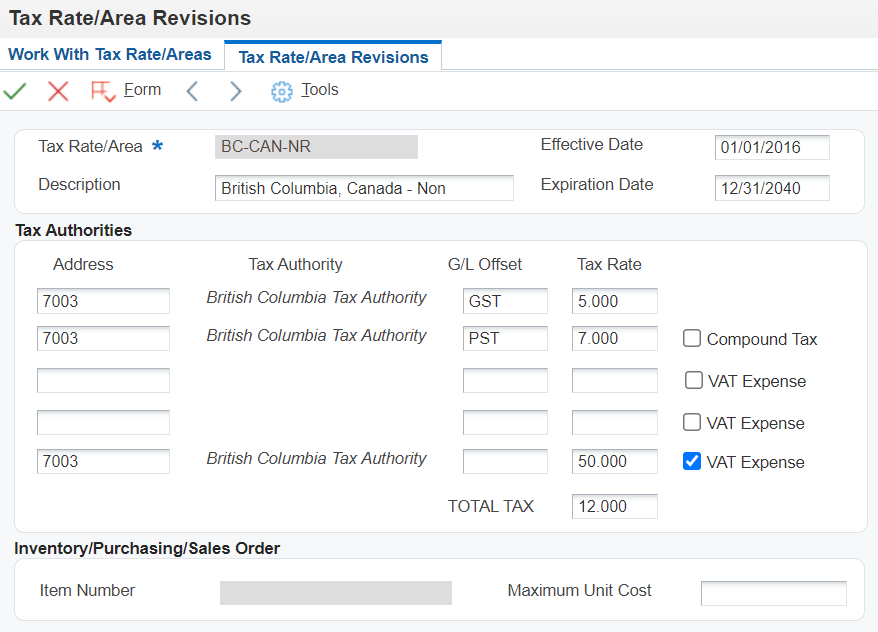Select the Tax Rate/Area Revisions tab

333,57
